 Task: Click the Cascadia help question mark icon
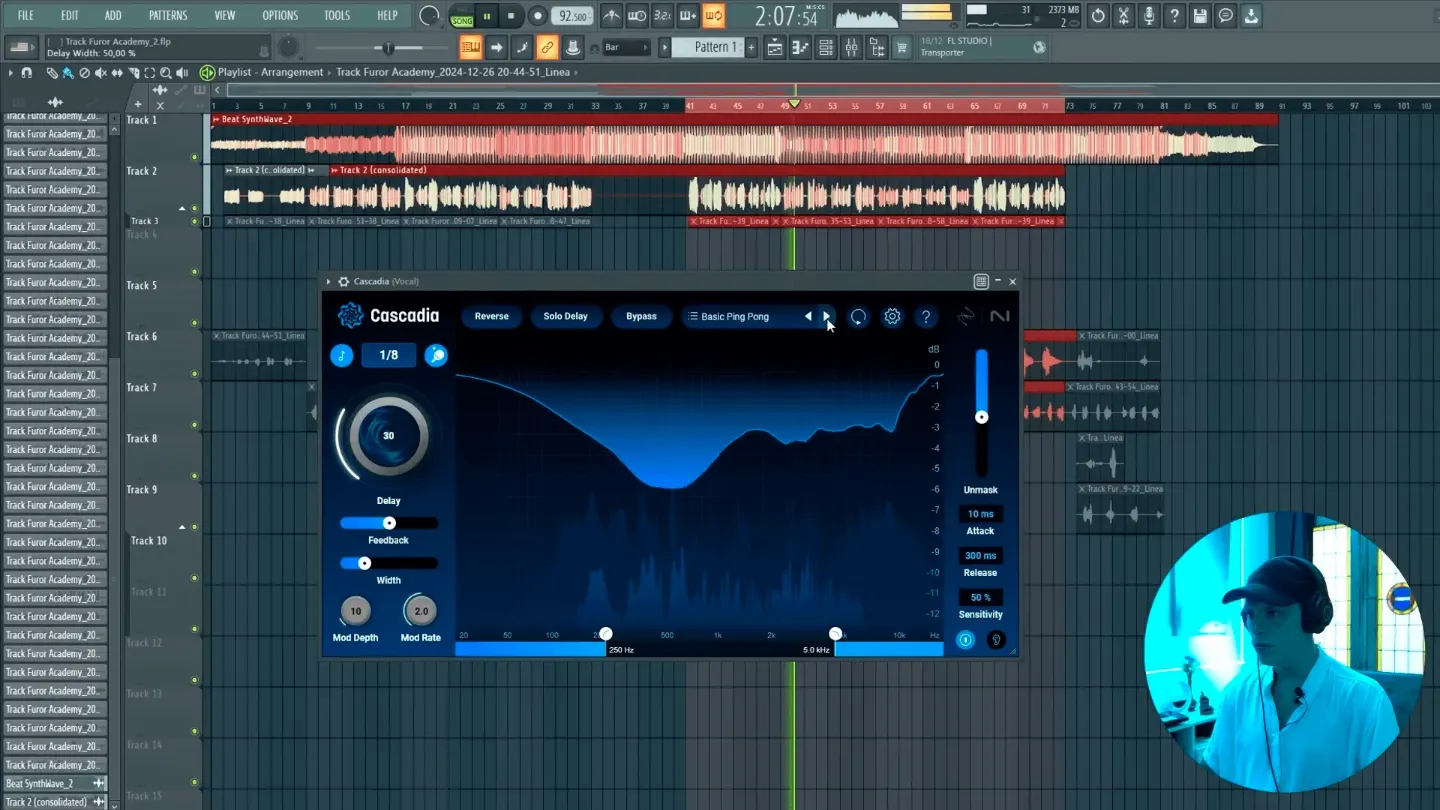coord(925,316)
